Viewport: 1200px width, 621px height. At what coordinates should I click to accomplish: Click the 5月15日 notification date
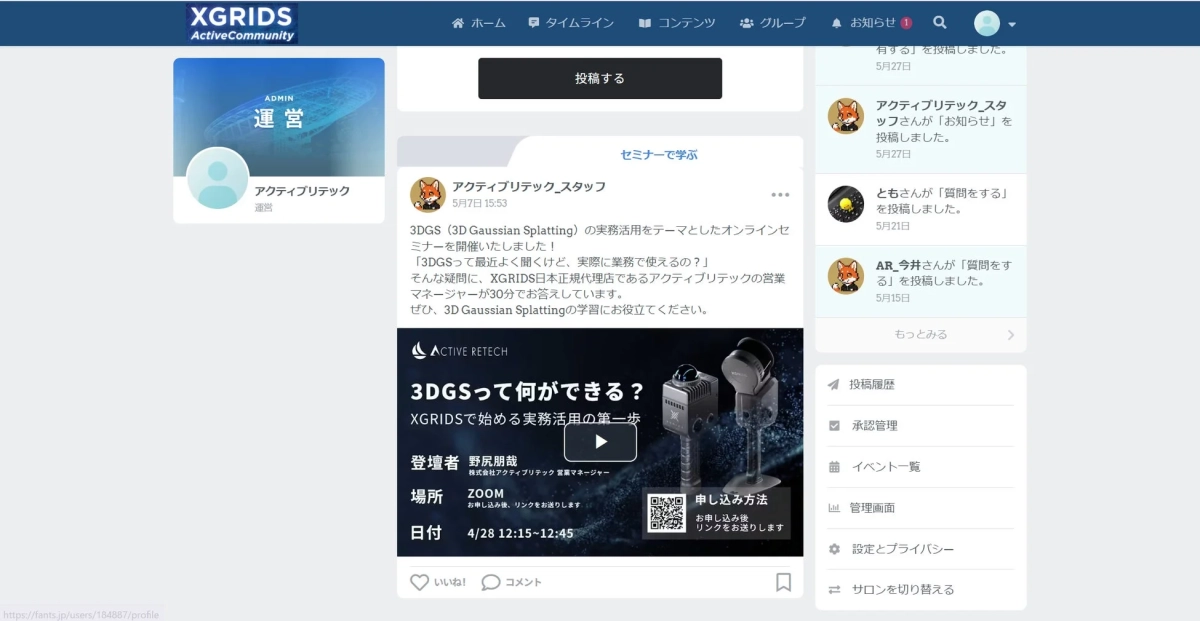click(x=893, y=298)
